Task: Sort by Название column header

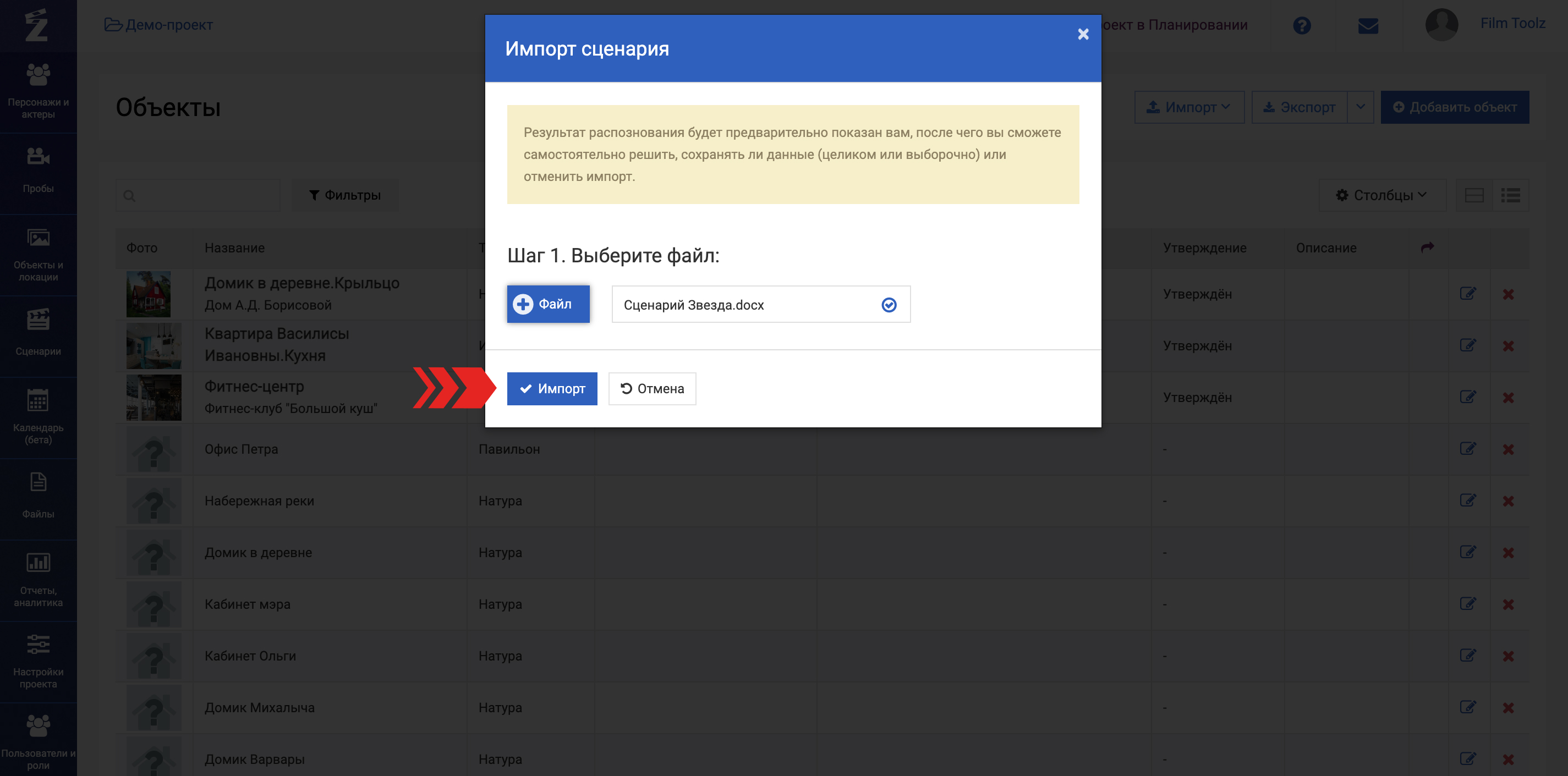Action: tap(234, 247)
